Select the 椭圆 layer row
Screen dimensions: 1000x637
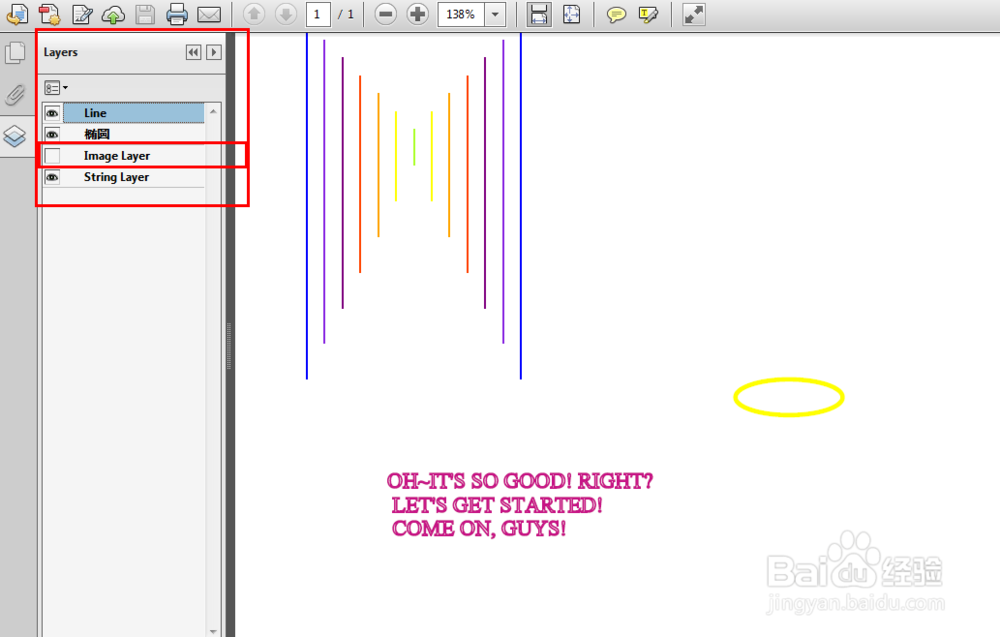point(133,134)
